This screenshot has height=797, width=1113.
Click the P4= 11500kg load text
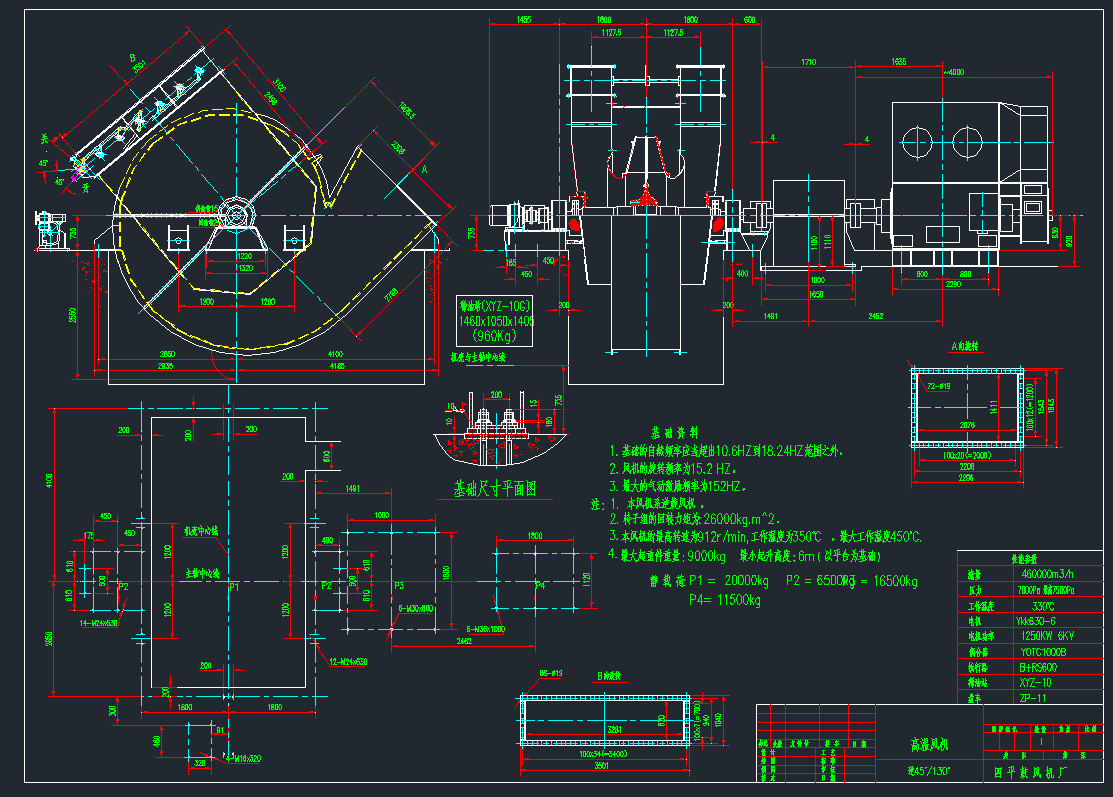(725, 600)
